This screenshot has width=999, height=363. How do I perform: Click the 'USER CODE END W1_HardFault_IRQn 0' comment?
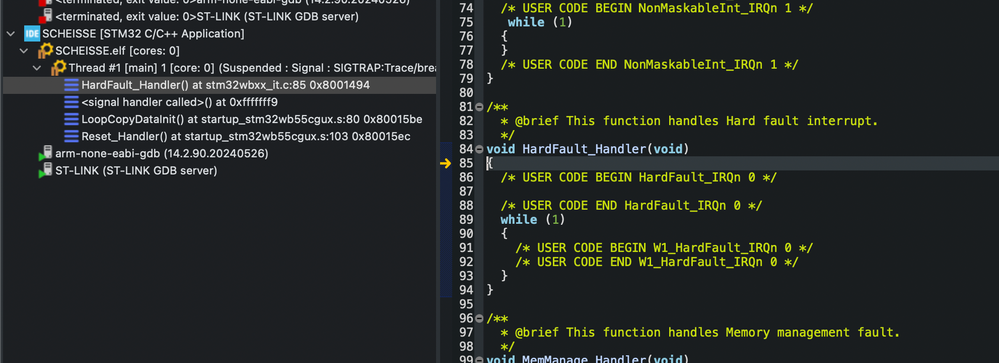[657, 261]
